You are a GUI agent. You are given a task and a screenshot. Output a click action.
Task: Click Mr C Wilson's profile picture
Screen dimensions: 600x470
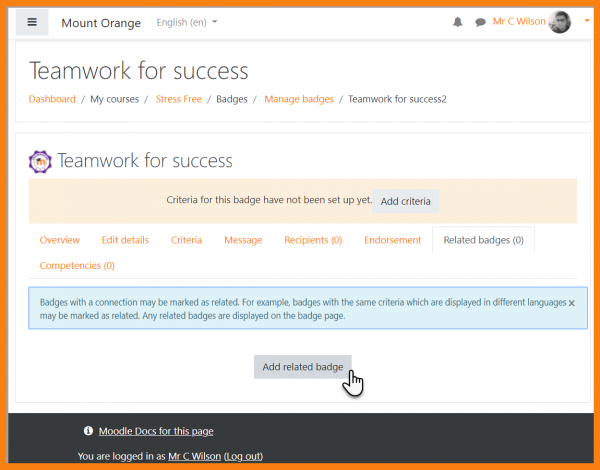pyautogui.click(x=563, y=22)
